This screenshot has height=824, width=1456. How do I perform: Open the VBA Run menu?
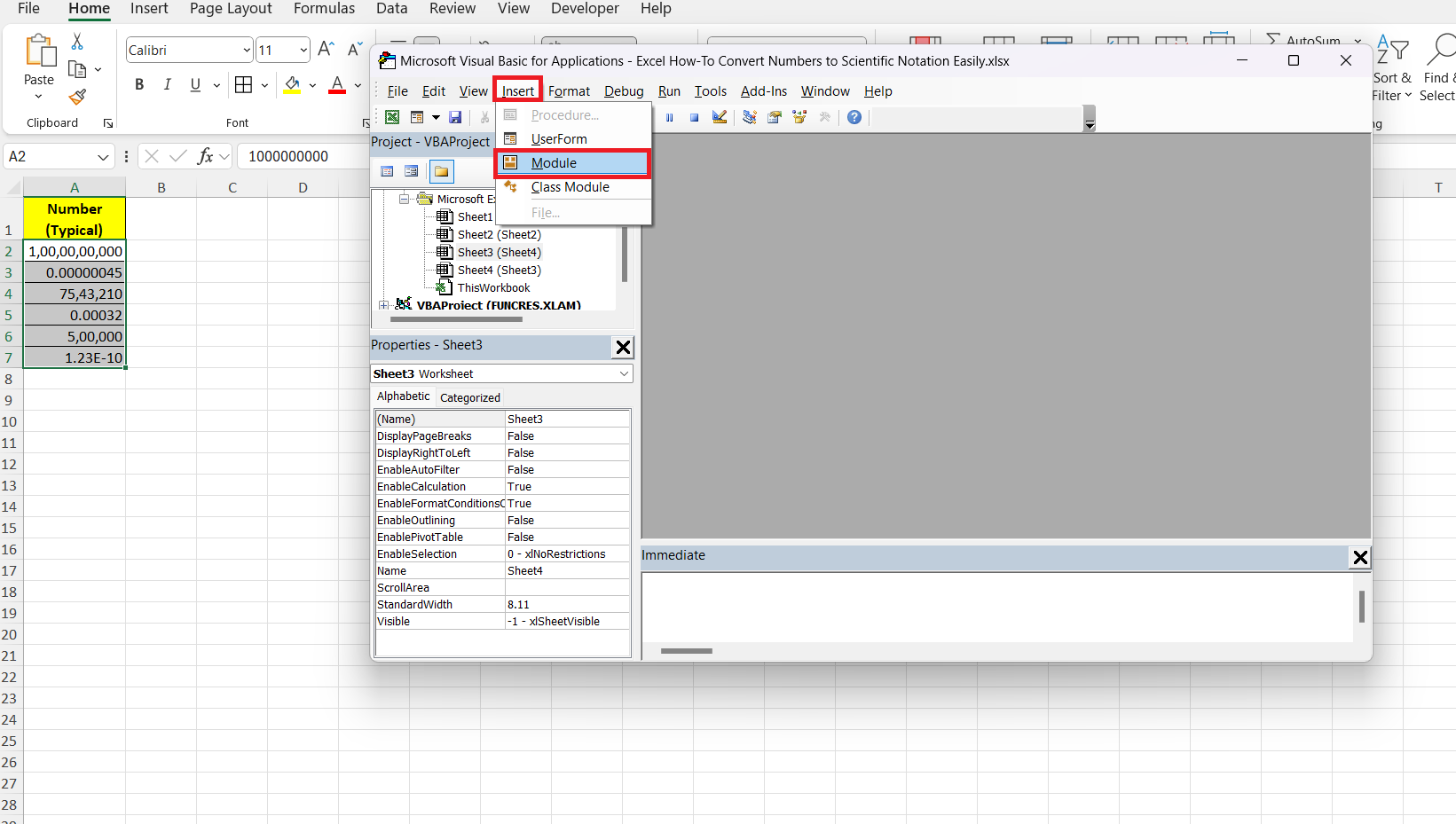coord(669,91)
